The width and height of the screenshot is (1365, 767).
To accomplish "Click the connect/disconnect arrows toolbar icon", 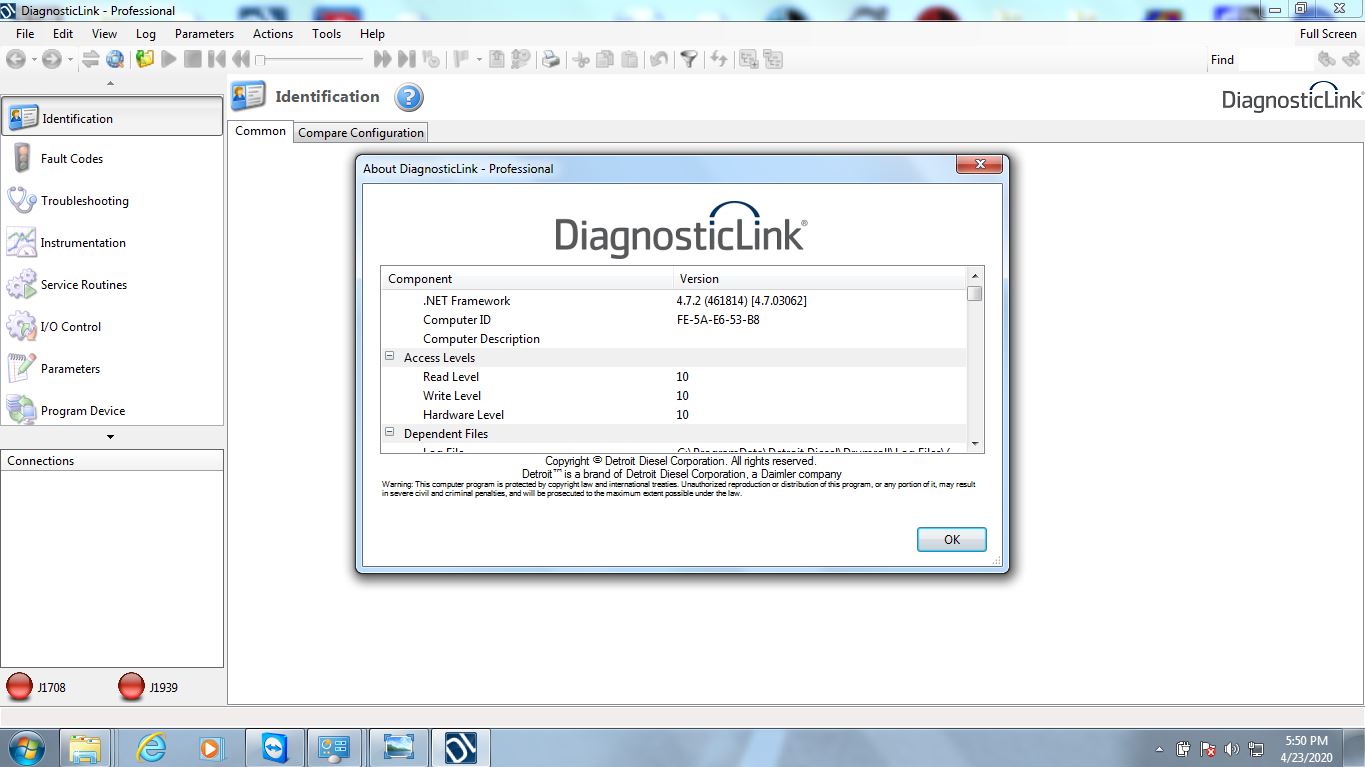I will point(91,60).
